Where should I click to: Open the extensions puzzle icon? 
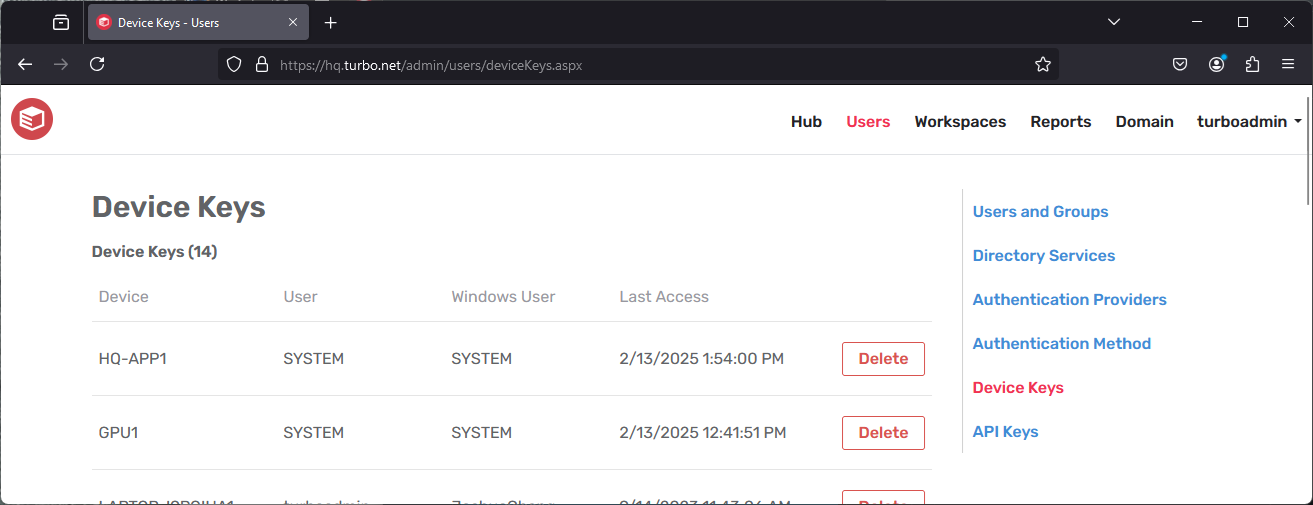[1252, 64]
